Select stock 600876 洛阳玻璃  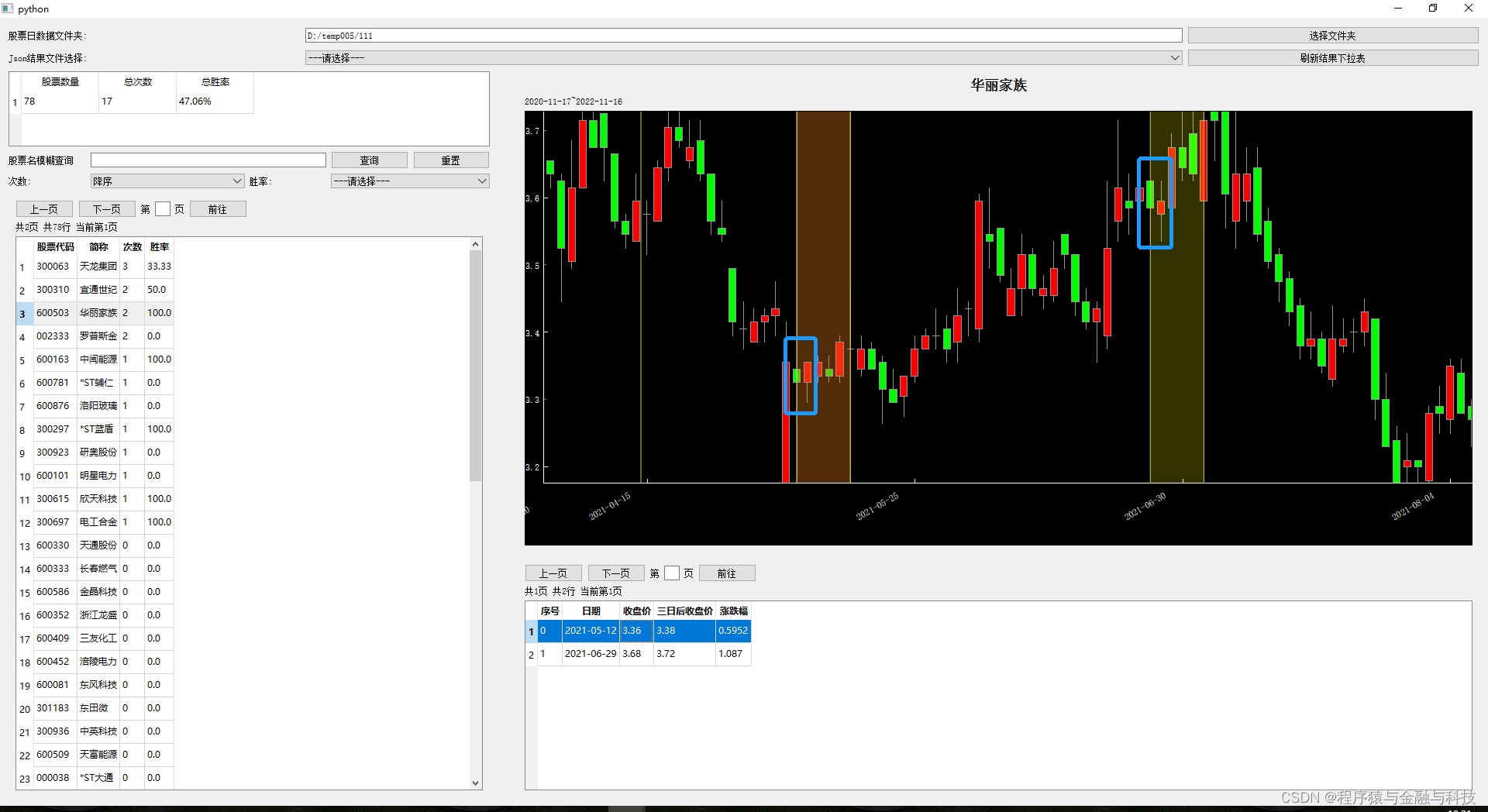[x=96, y=406]
